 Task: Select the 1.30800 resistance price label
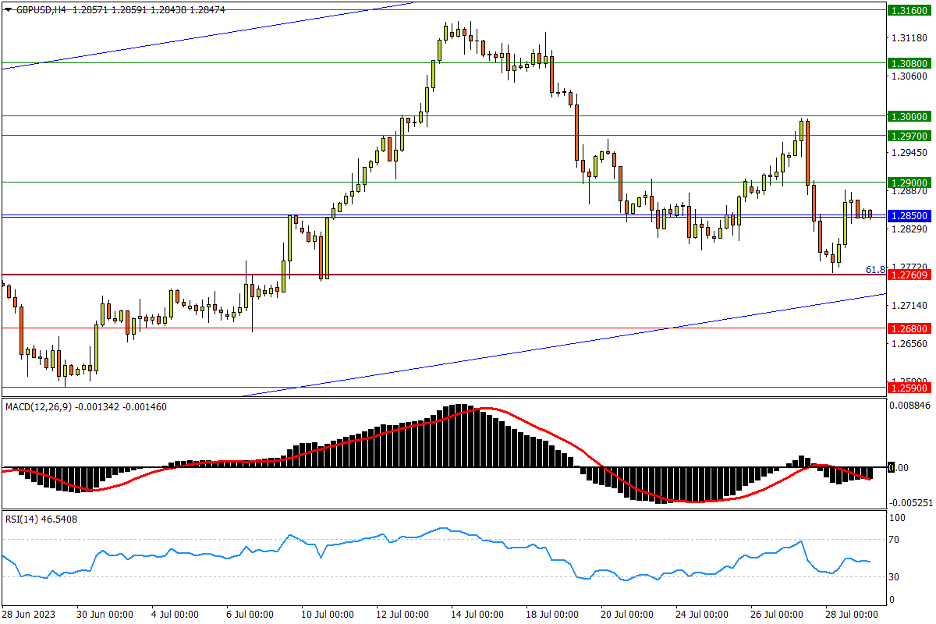[x=909, y=63]
